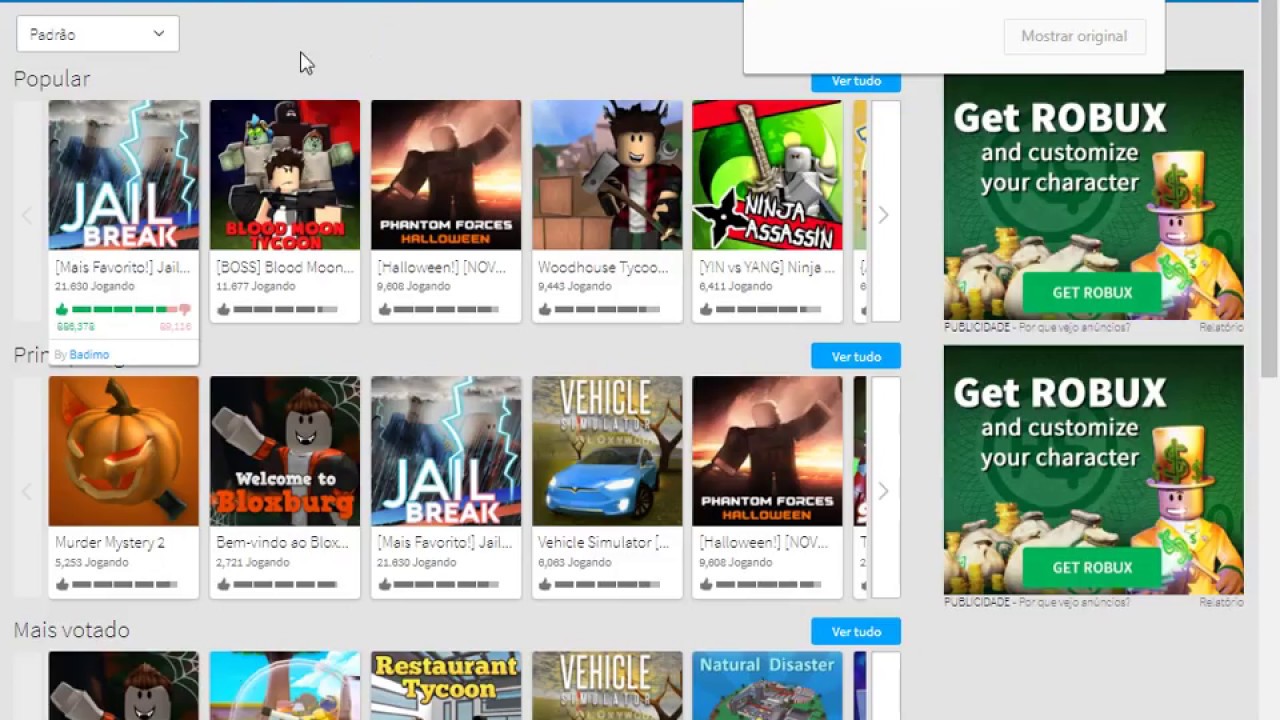
Task: Click the Badimo creator link
Action: (89, 354)
